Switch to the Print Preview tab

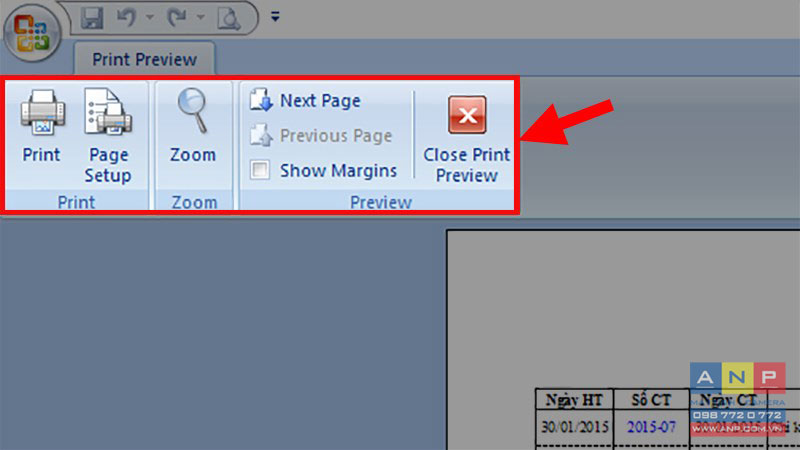(x=144, y=59)
